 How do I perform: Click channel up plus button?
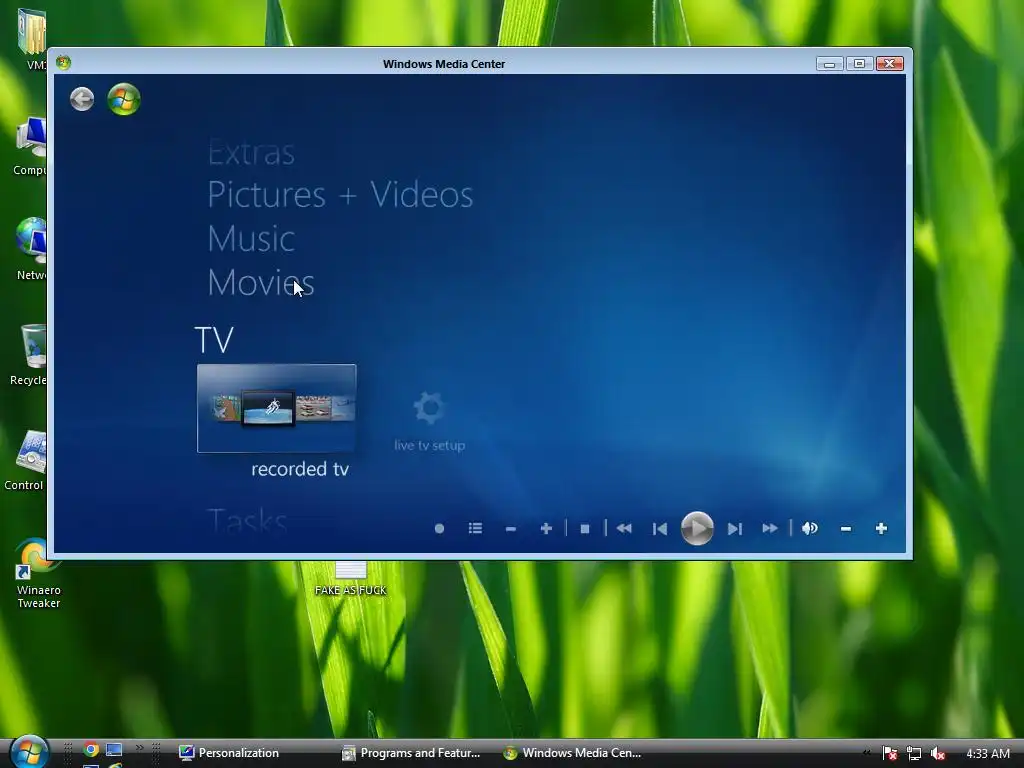click(x=547, y=528)
